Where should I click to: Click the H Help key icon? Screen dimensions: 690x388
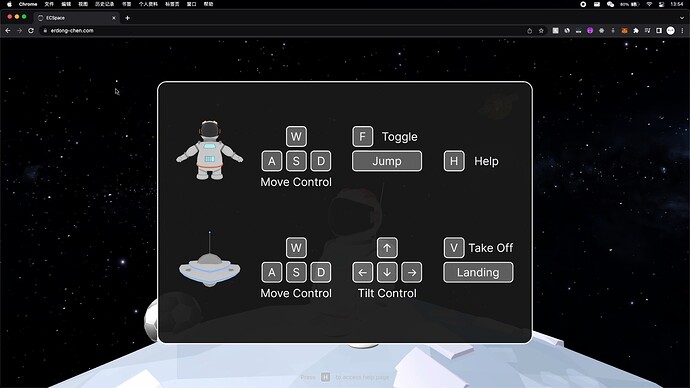coord(454,161)
